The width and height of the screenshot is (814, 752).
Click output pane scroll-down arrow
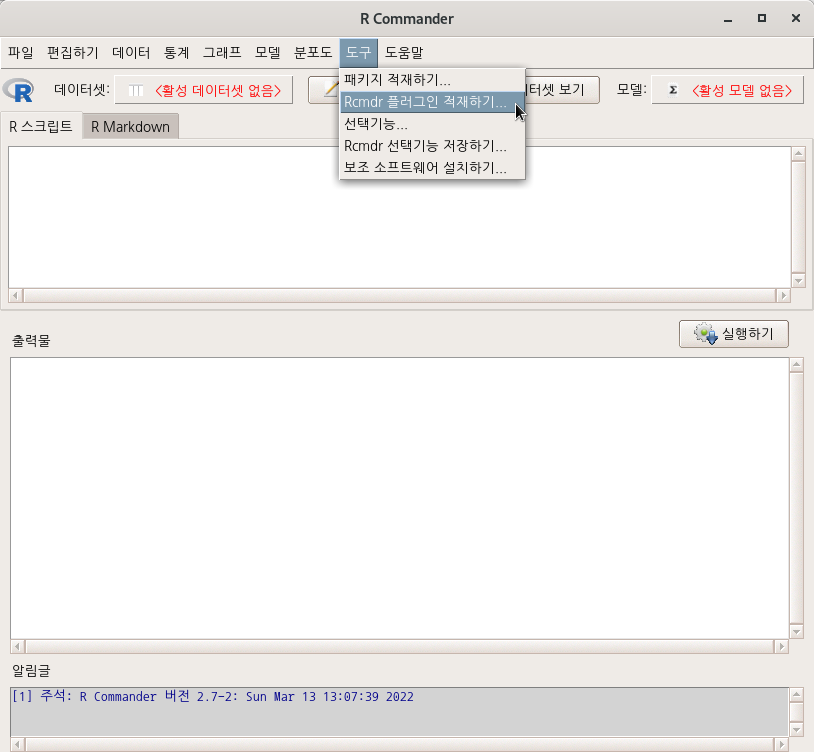tap(796, 632)
